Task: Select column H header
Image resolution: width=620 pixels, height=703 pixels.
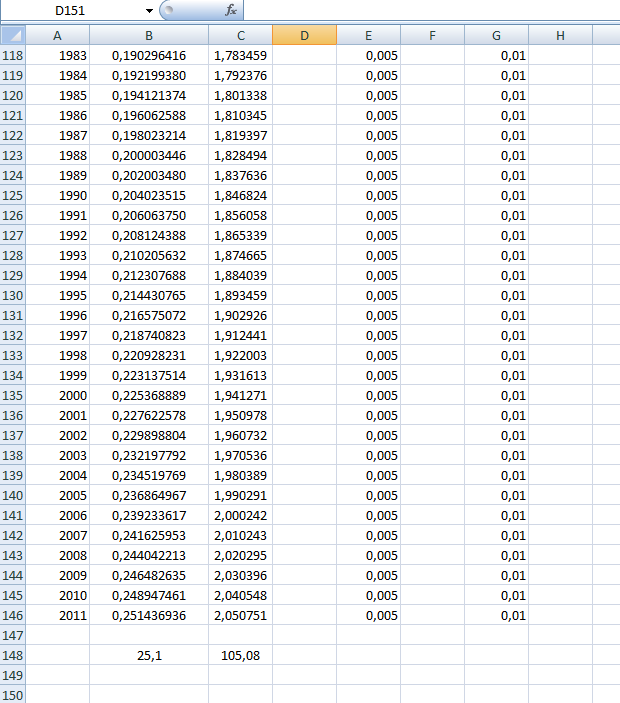Action: coord(560,35)
